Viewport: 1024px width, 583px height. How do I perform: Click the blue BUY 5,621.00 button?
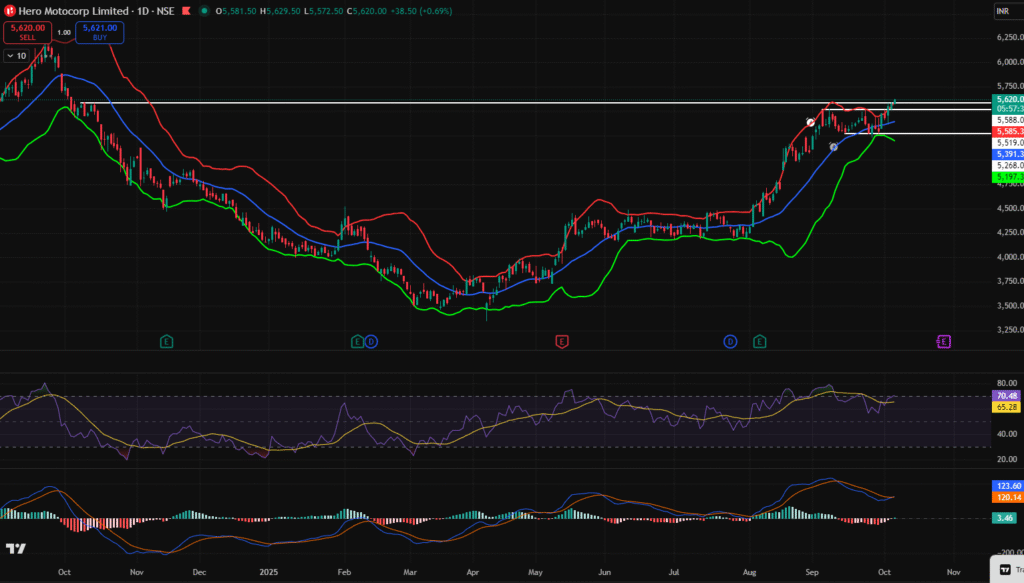click(x=99, y=33)
